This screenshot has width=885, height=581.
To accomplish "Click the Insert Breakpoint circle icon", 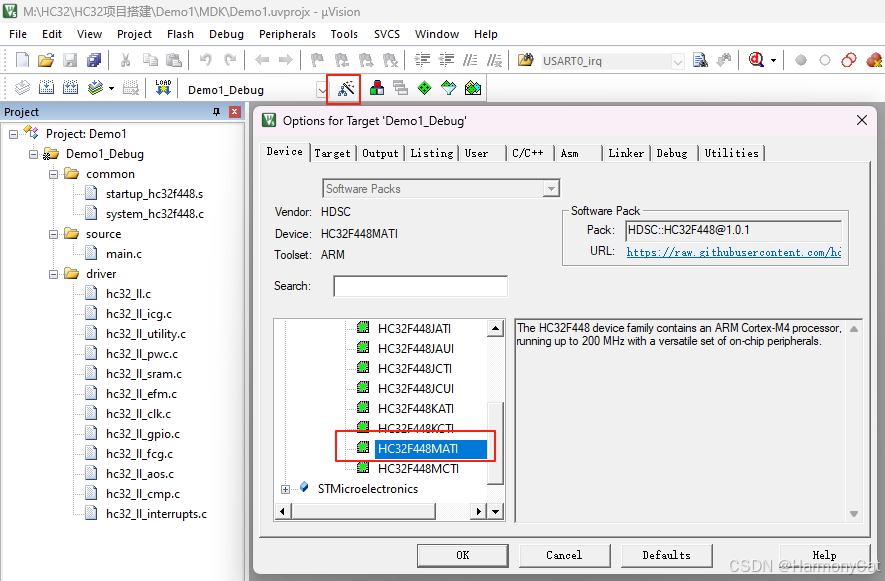I will pyautogui.click(x=800, y=60).
